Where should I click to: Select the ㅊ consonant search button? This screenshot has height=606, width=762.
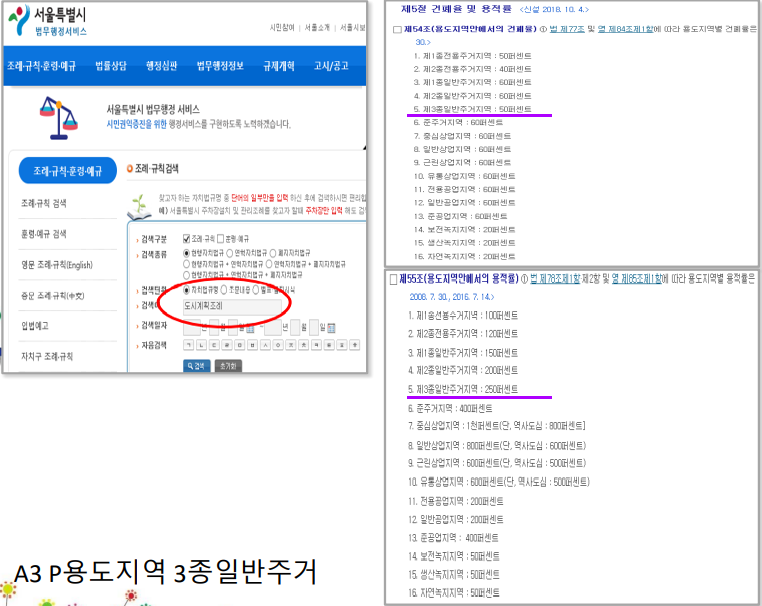(x=304, y=345)
